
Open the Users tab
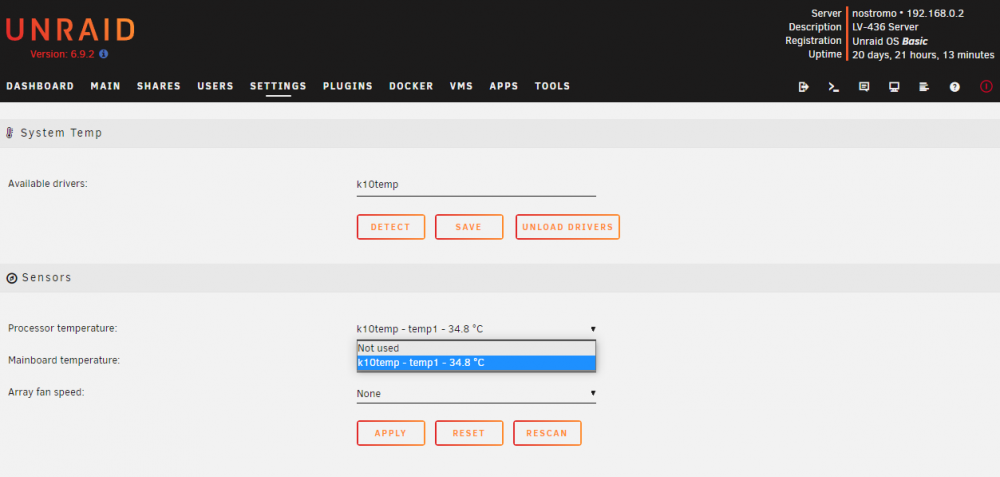[x=216, y=86]
